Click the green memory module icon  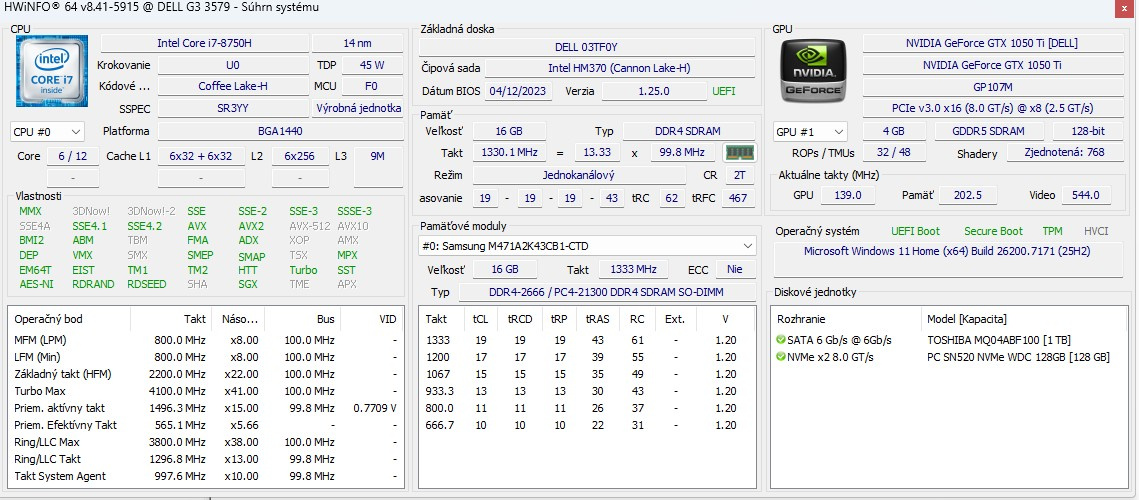coord(739,153)
